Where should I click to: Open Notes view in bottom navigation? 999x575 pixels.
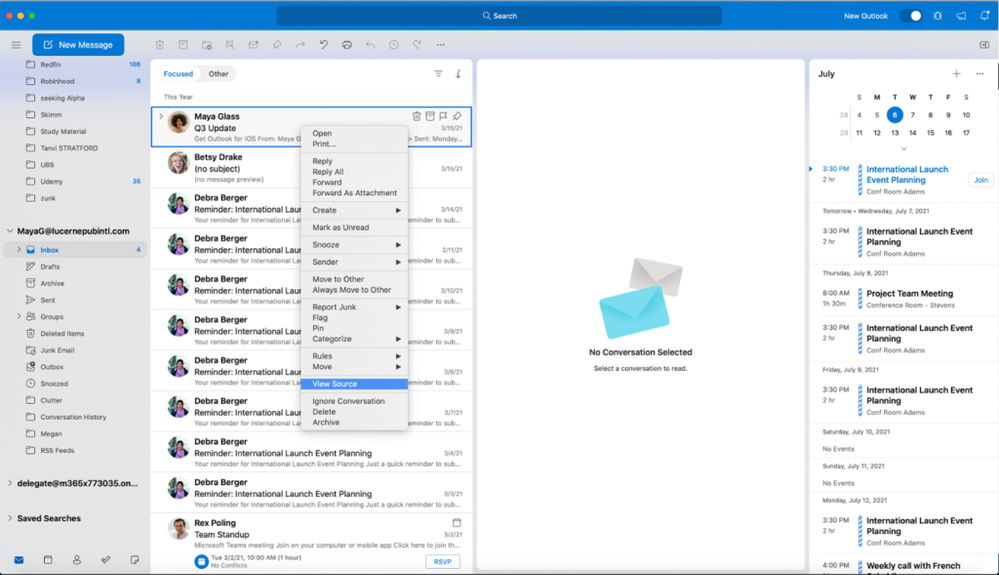coord(134,560)
